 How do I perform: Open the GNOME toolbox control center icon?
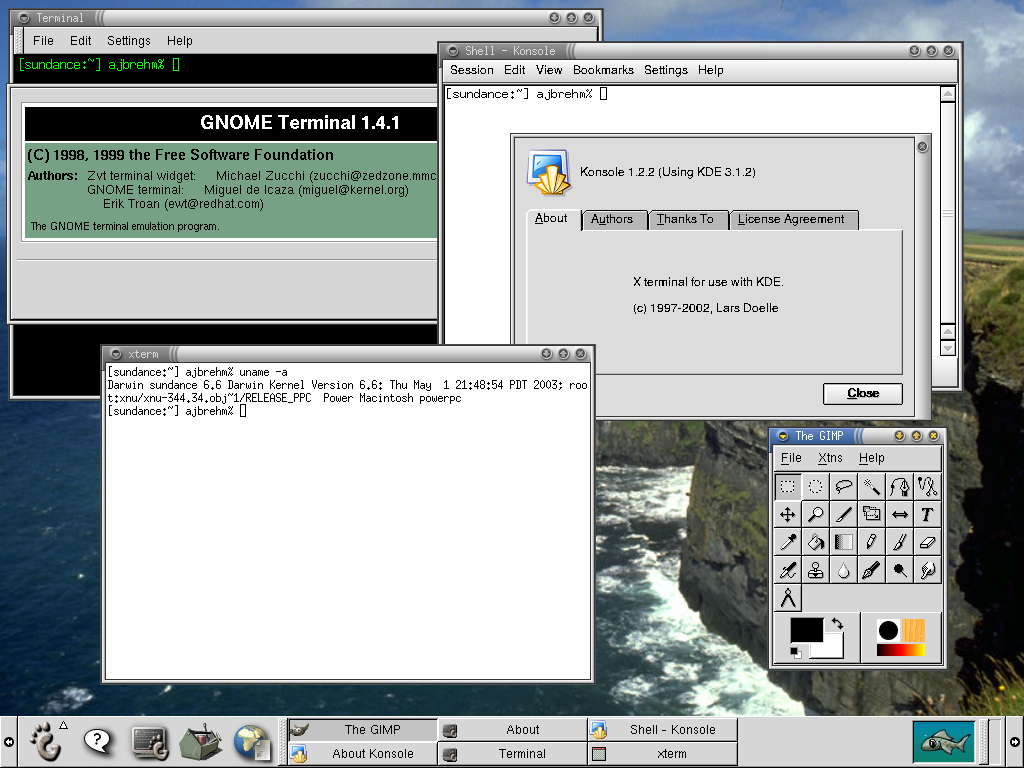[x=201, y=742]
